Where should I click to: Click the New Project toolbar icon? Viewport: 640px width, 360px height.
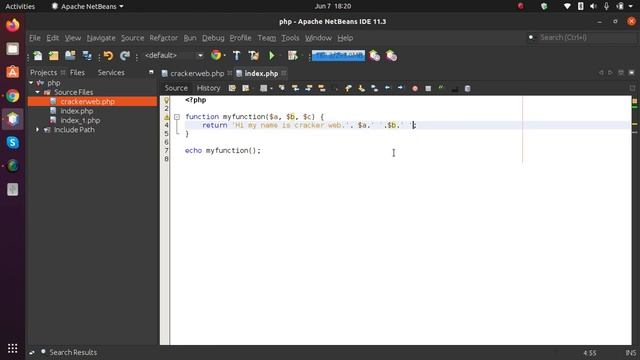(53, 56)
